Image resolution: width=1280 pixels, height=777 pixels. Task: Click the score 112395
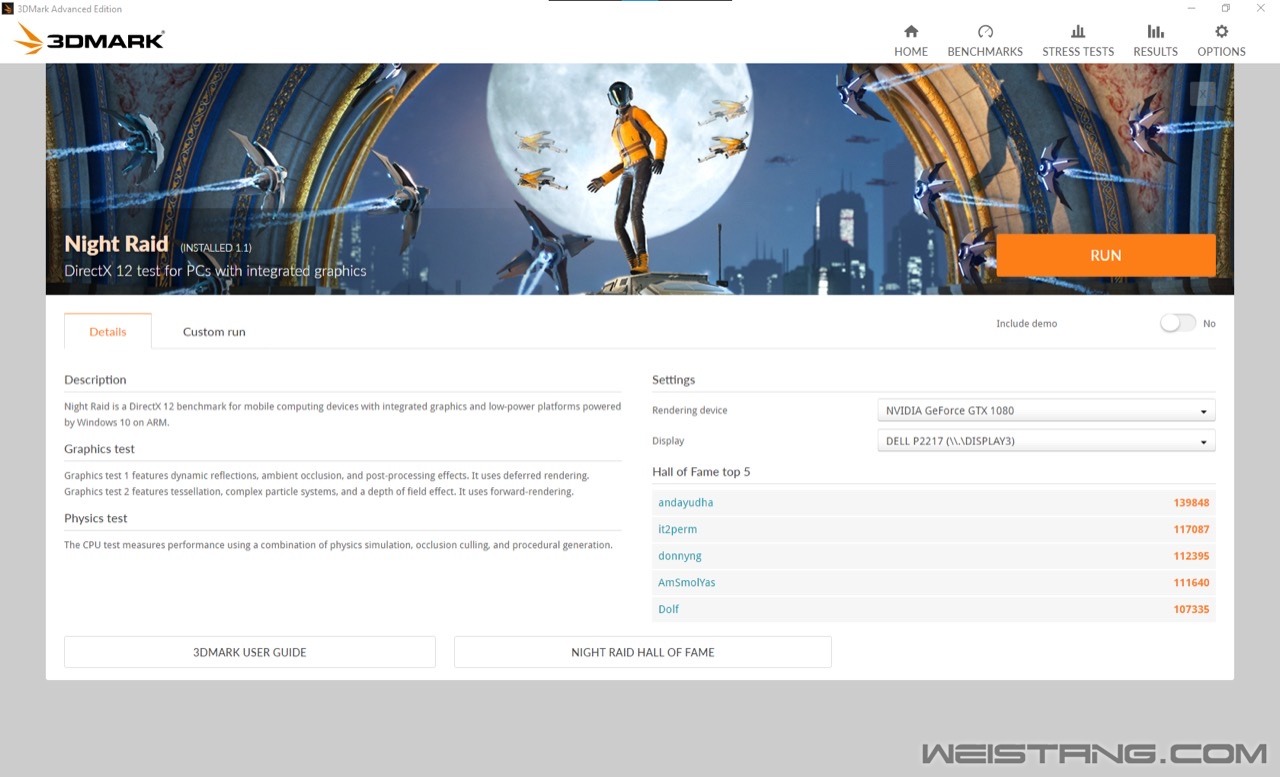click(1191, 556)
